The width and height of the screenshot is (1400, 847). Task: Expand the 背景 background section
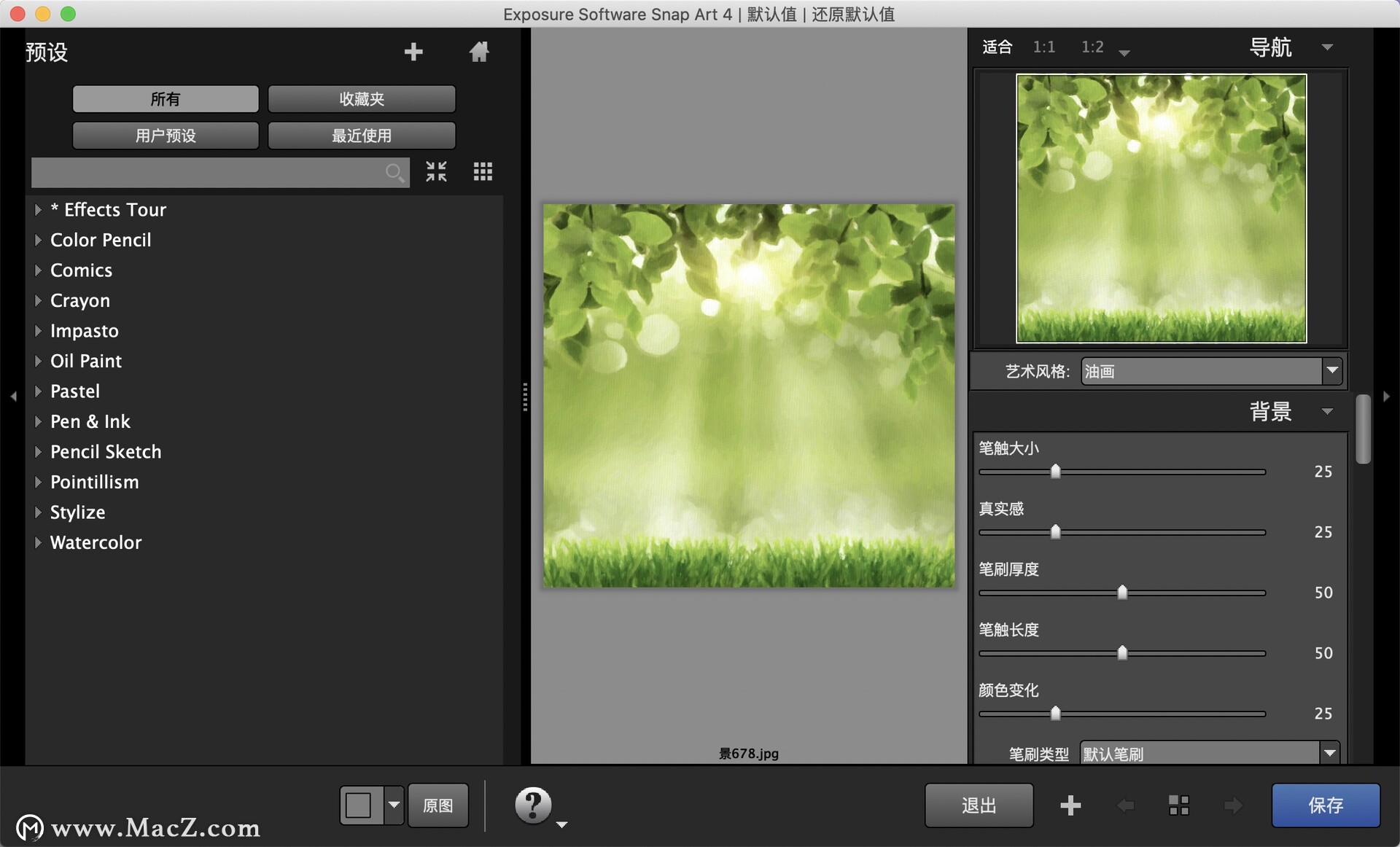(x=1328, y=413)
